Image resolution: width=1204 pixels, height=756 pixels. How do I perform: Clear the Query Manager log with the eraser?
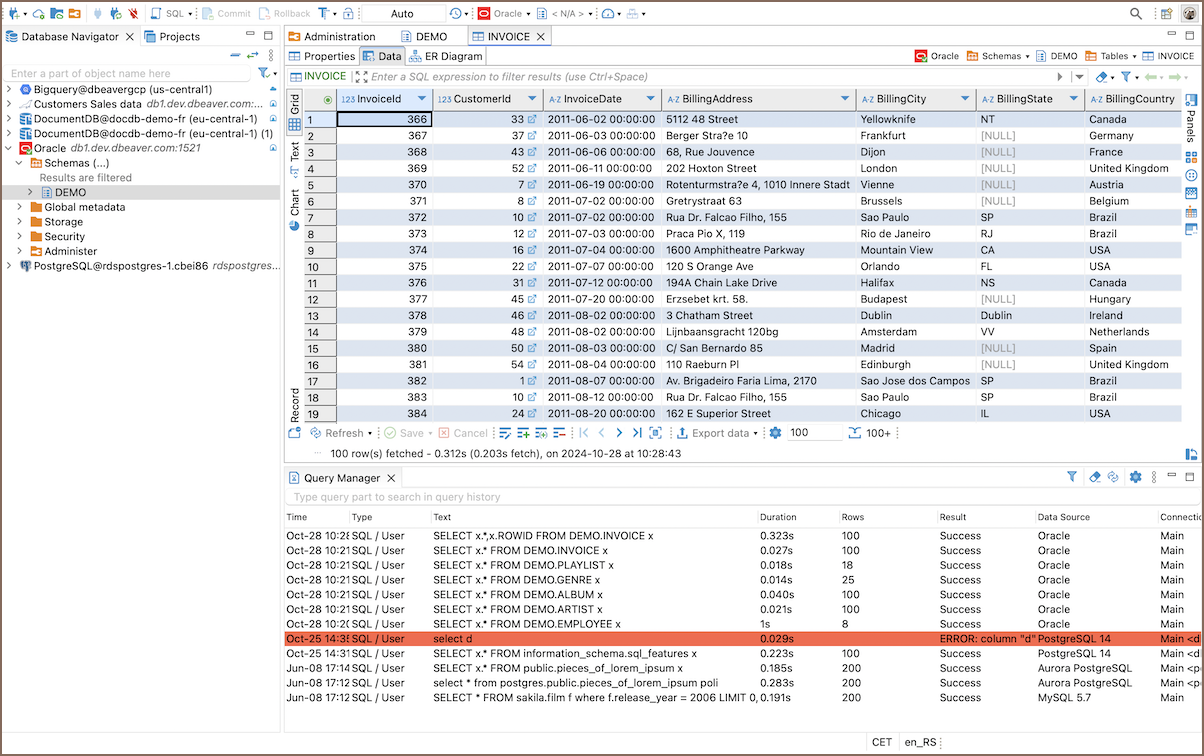(1094, 478)
